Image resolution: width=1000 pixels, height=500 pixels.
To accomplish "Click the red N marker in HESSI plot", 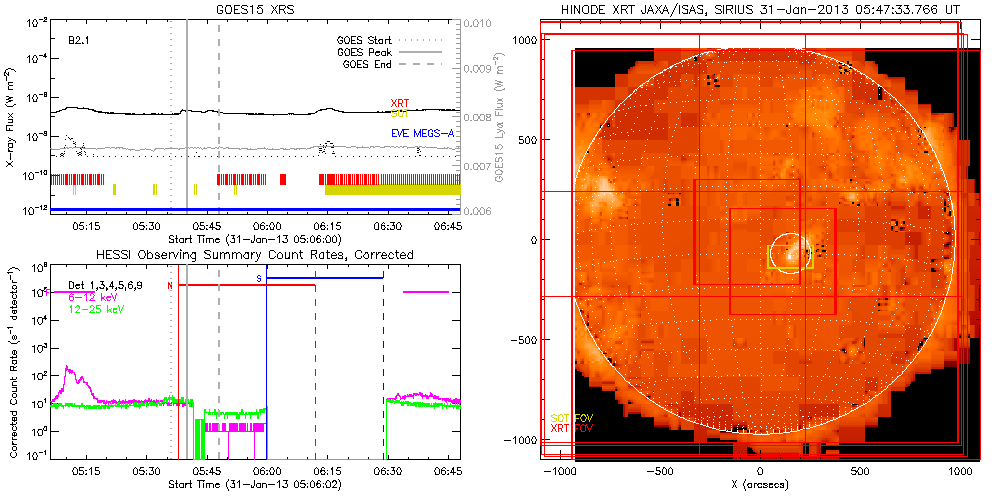I will coord(170,286).
